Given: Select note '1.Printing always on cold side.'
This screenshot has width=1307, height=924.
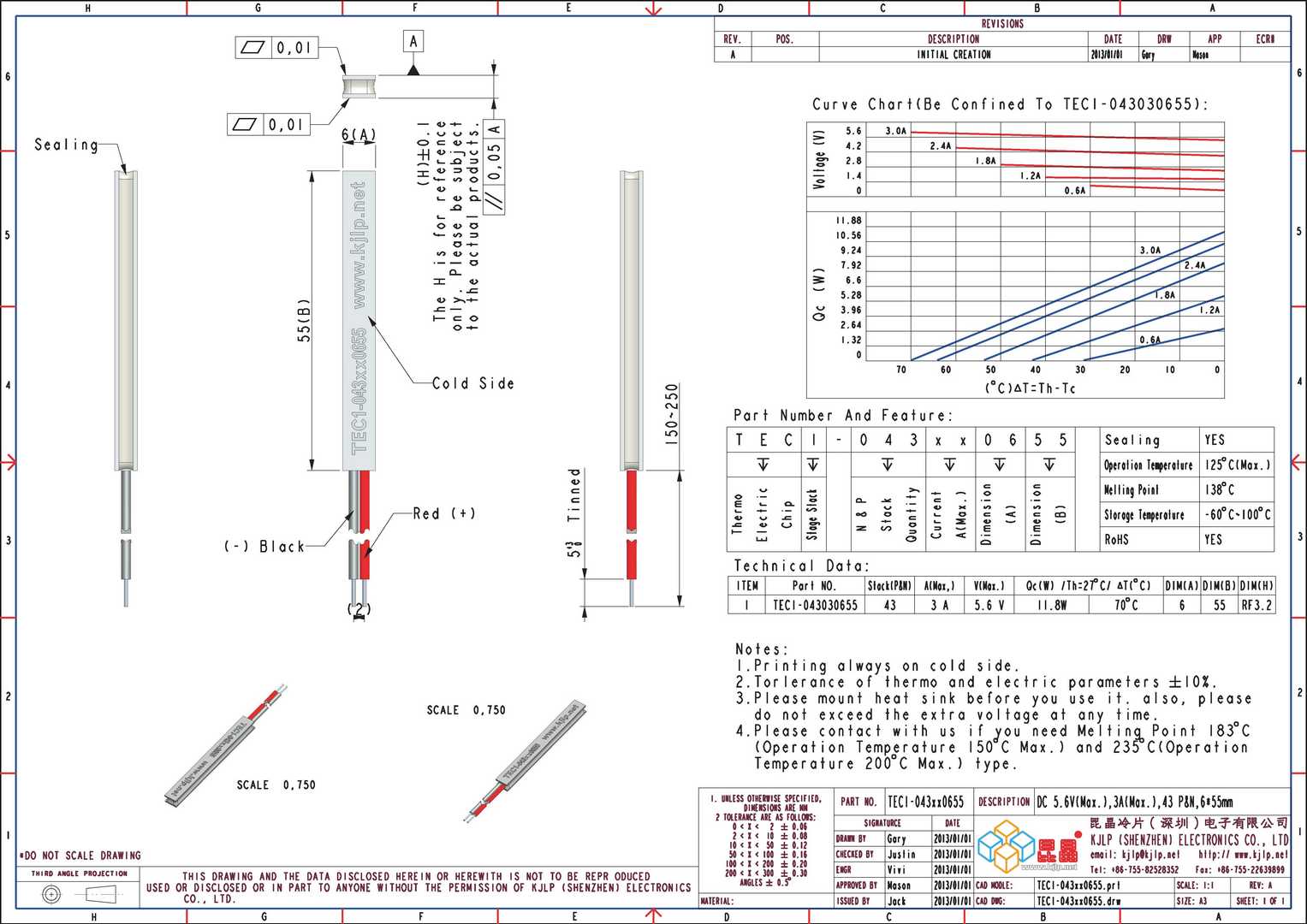Looking at the screenshot, I should [x=876, y=666].
